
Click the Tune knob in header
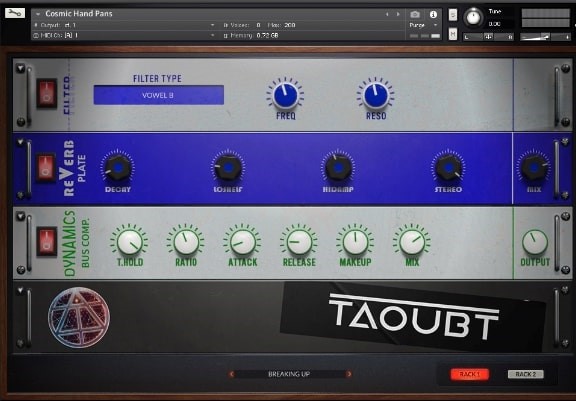click(x=474, y=17)
